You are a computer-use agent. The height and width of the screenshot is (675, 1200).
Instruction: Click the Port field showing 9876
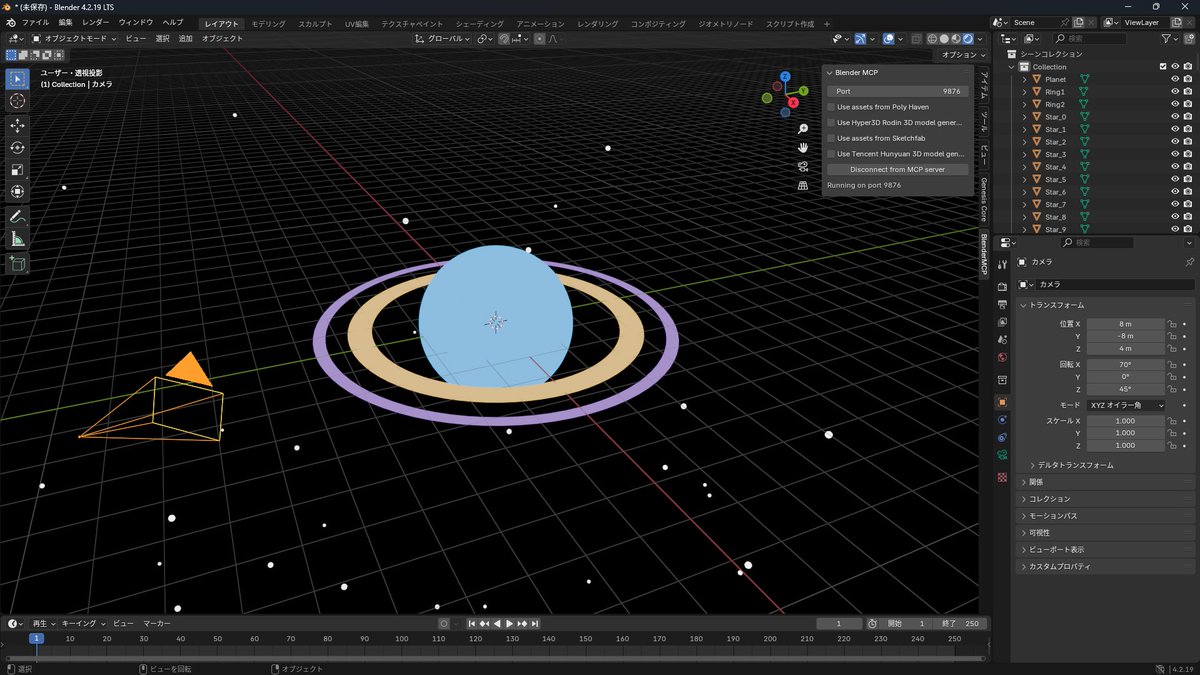(897, 91)
